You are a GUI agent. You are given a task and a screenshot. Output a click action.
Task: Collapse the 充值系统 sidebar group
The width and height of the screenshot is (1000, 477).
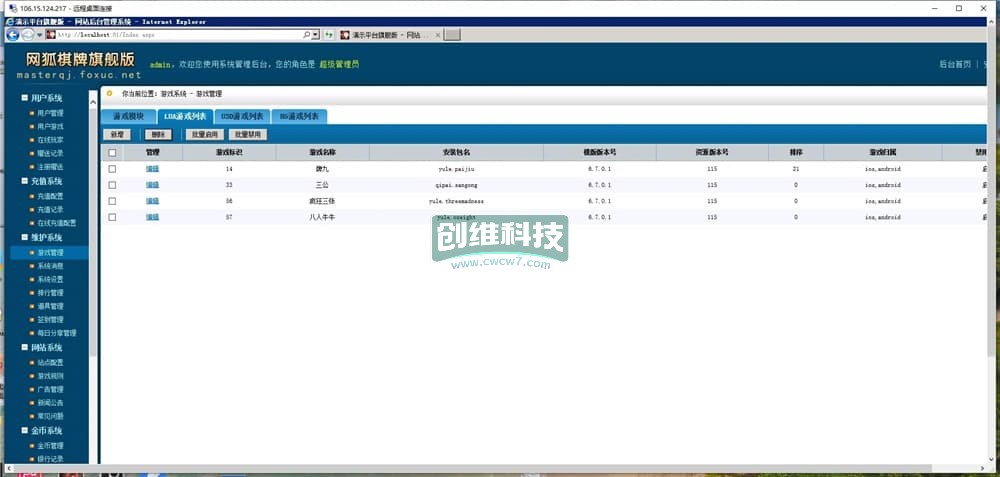coord(25,181)
